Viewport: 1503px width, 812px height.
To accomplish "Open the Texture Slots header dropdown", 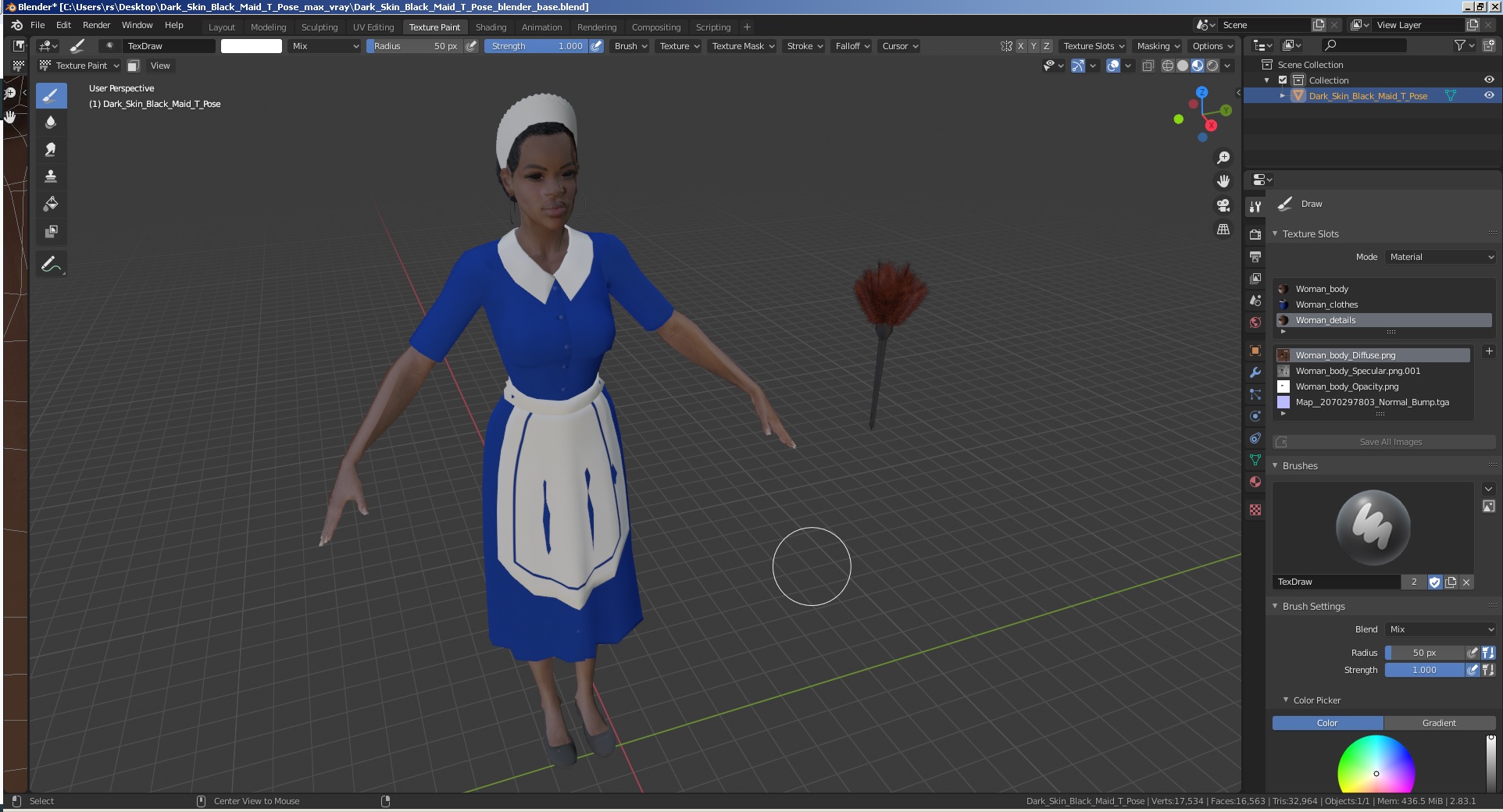I will 1094,46.
